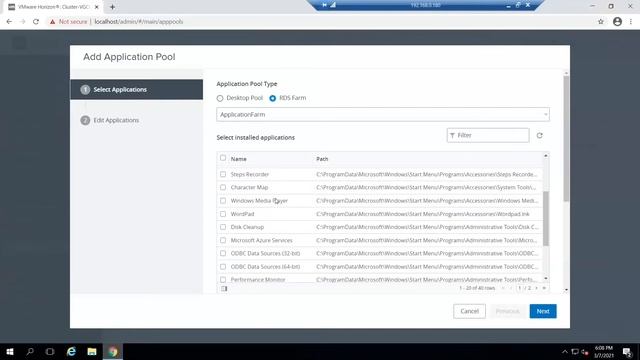Sort the table by the Name column

pyautogui.click(x=238, y=159)
